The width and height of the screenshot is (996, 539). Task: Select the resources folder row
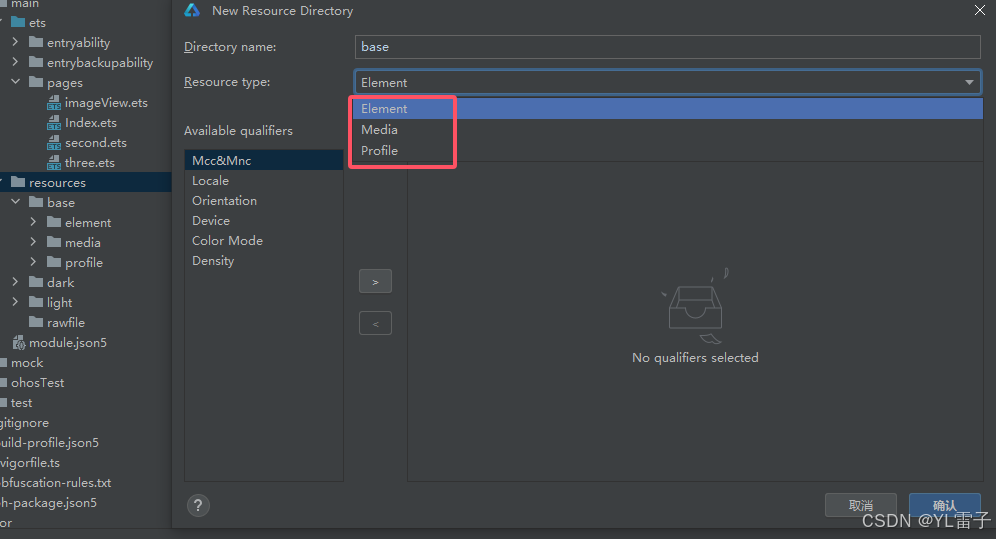click(x=86, y=183)
